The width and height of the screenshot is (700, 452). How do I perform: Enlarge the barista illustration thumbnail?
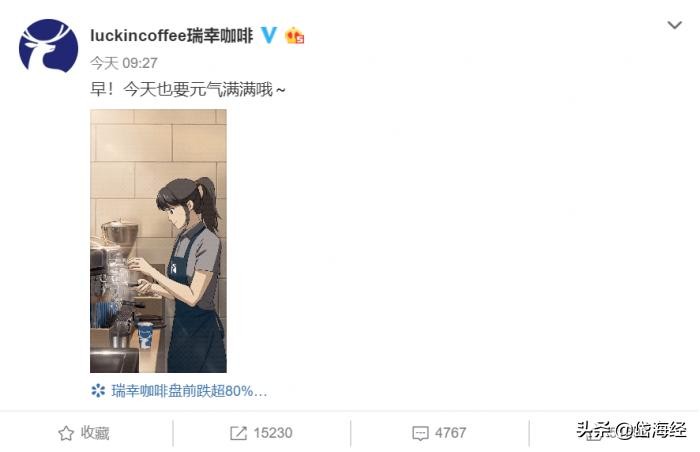coord(158,241)
